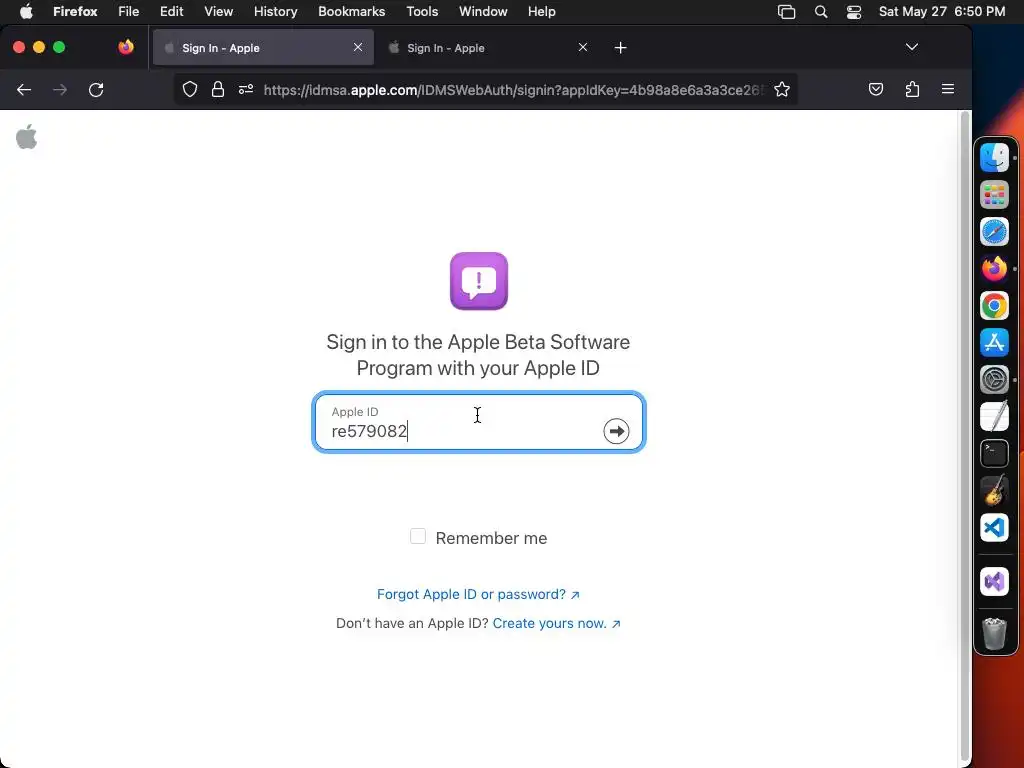
Task: Open the Apple menu in menu bar
Action: click(26, 12)
